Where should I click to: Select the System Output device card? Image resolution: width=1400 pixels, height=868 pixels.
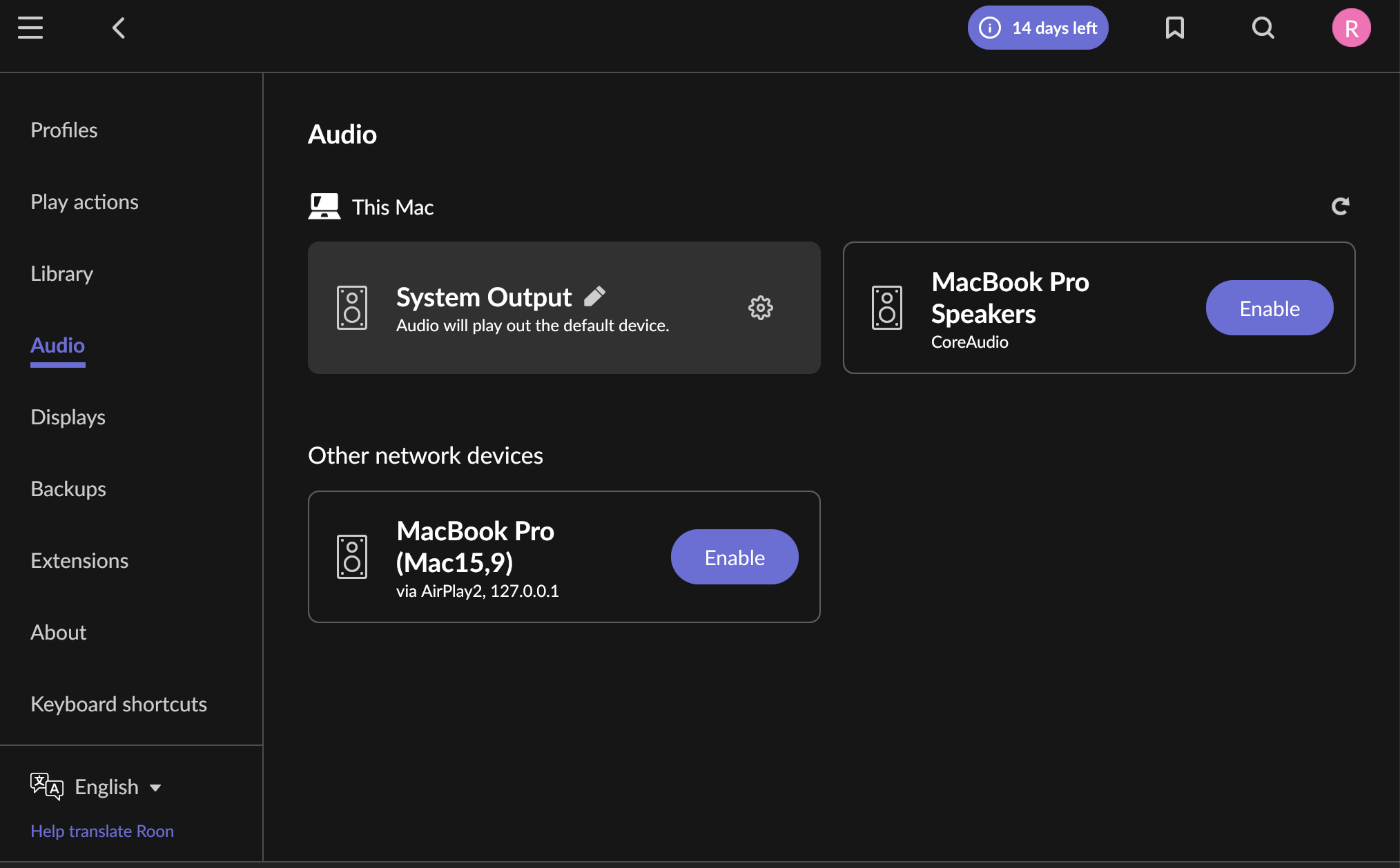(x=563, y=308)
